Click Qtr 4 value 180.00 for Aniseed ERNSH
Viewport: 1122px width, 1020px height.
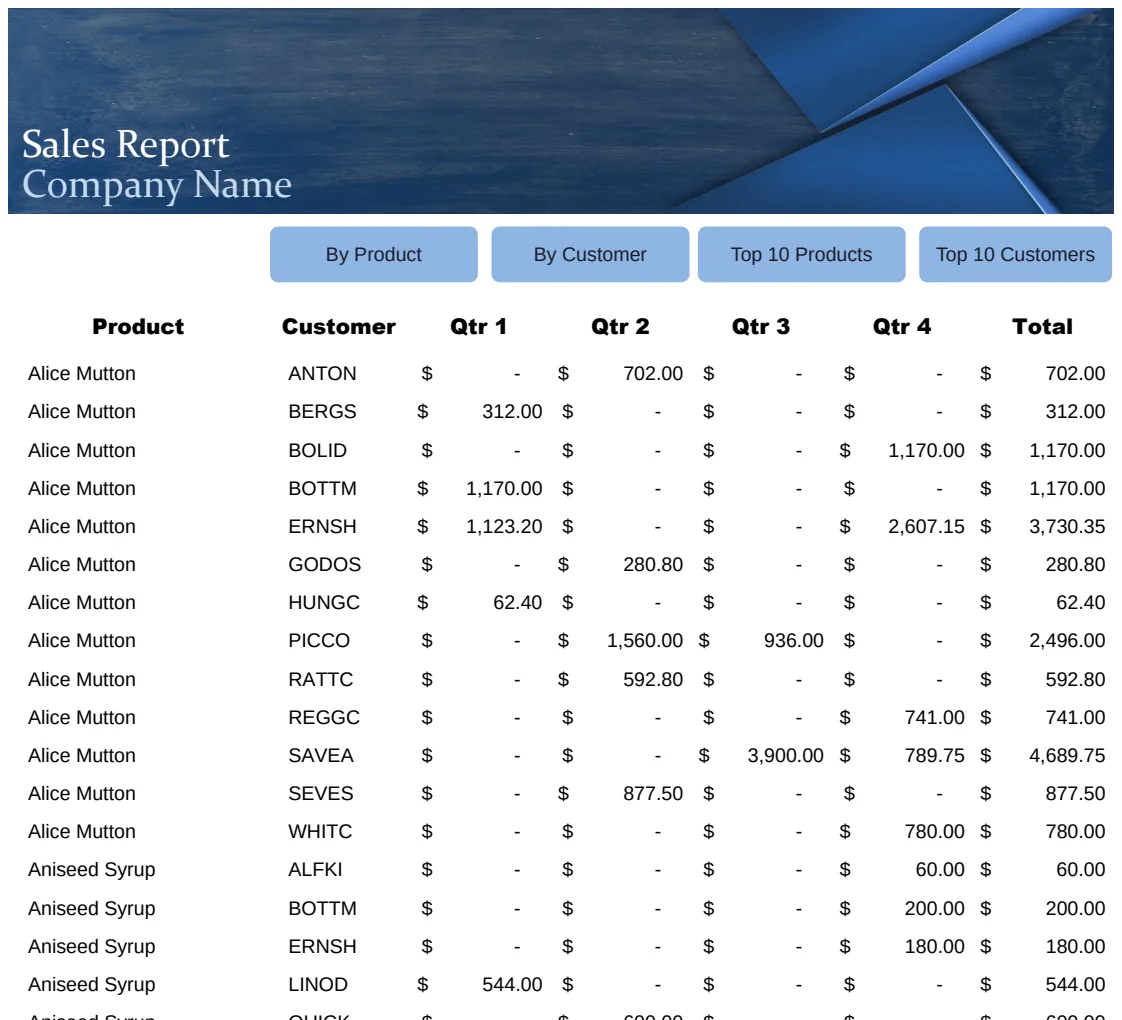click(x=935, y=946)
